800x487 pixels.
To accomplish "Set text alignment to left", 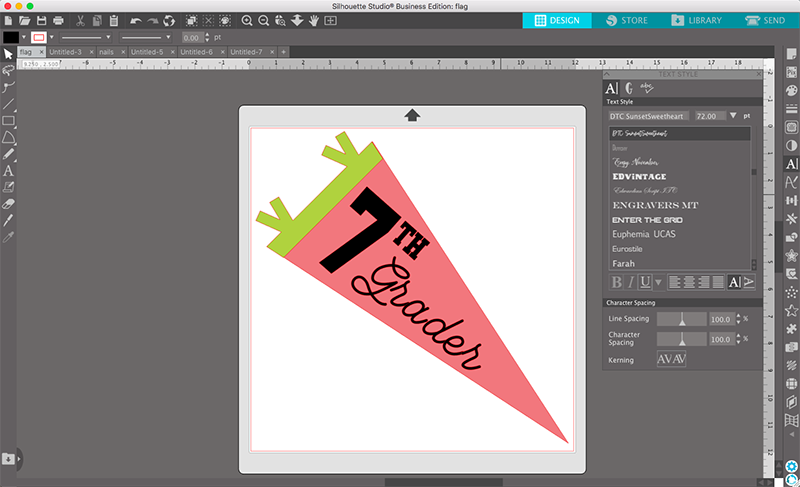I will click(x=674, y=282).
